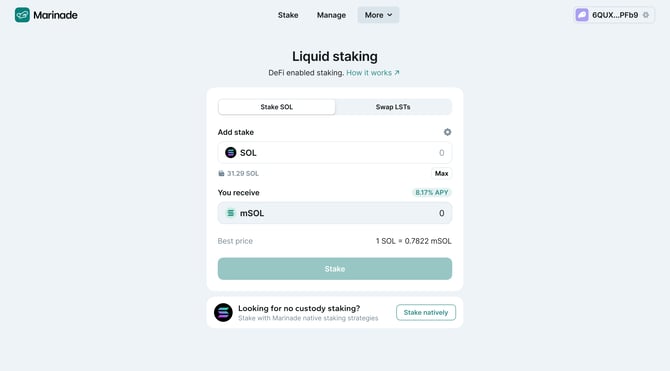Click the Max button
The image size is (670, 371).
[x=441, y=174]
